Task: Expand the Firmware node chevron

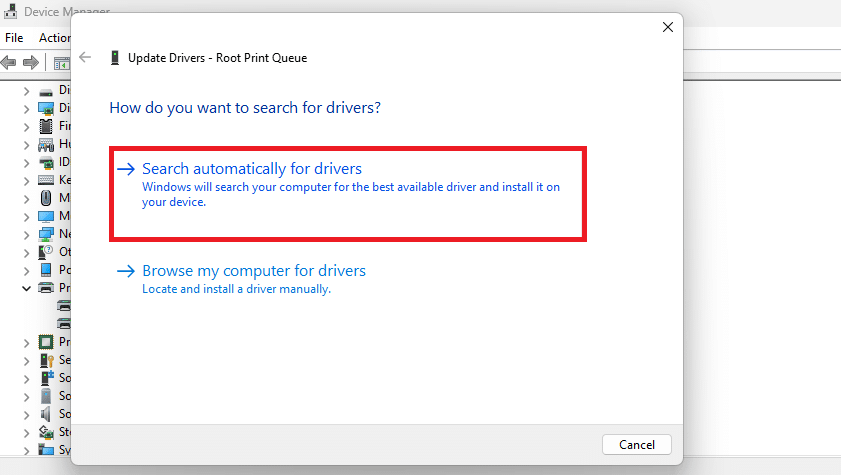Action: tap(26, 127)
